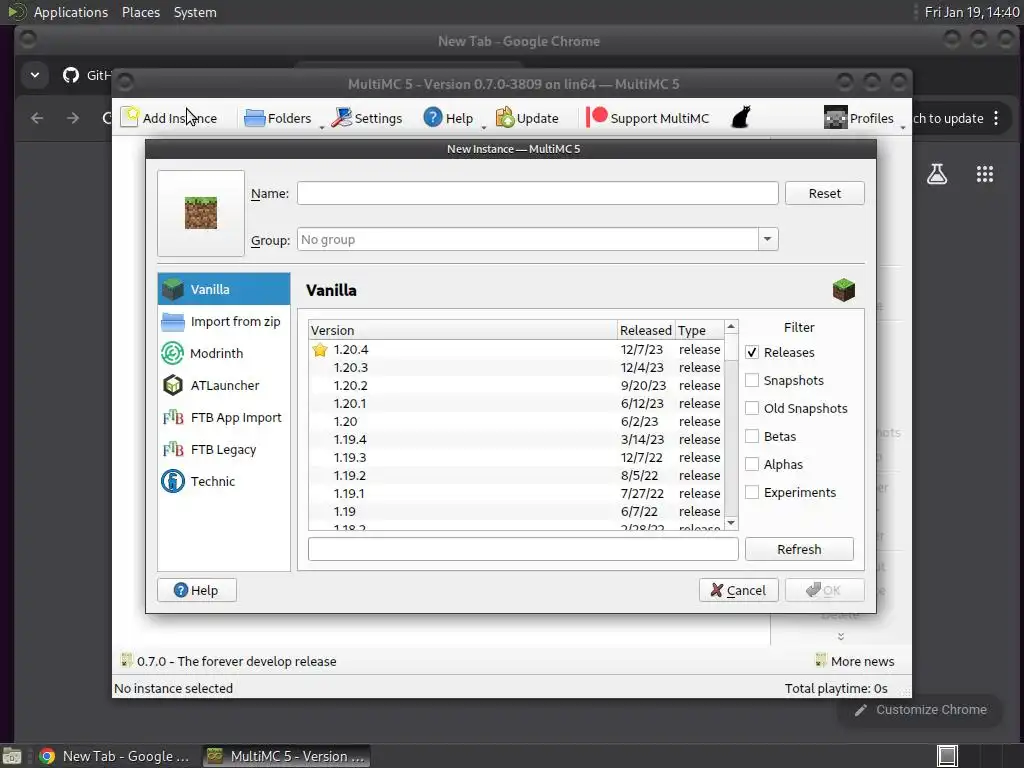Image resolution: width=1024 pixels, height=768 pixels.
Task: Click the show desktop icon in panel
Action: click(x=11, y=756)
